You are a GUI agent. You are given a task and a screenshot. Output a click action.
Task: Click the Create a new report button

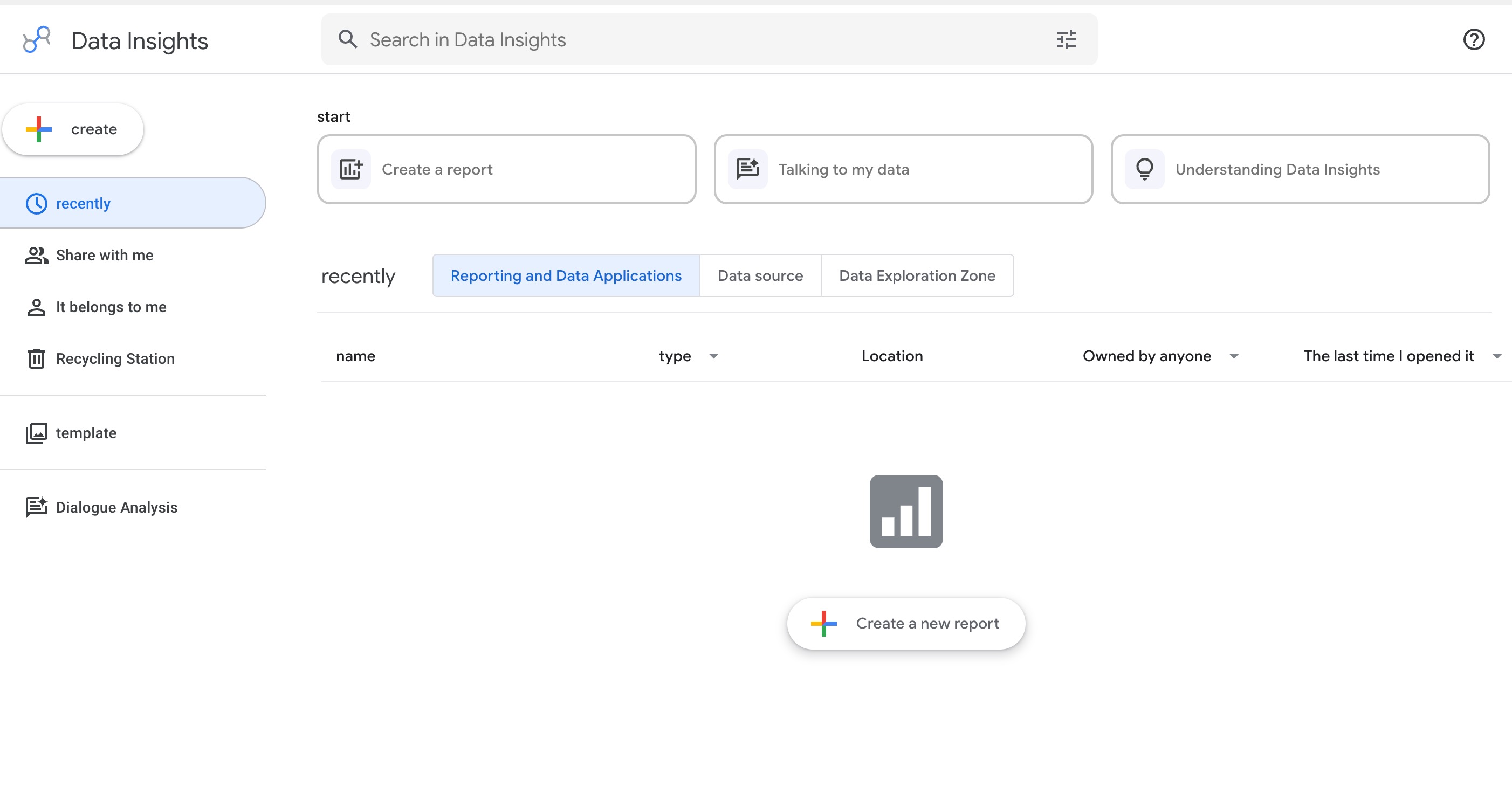(906, 624)
